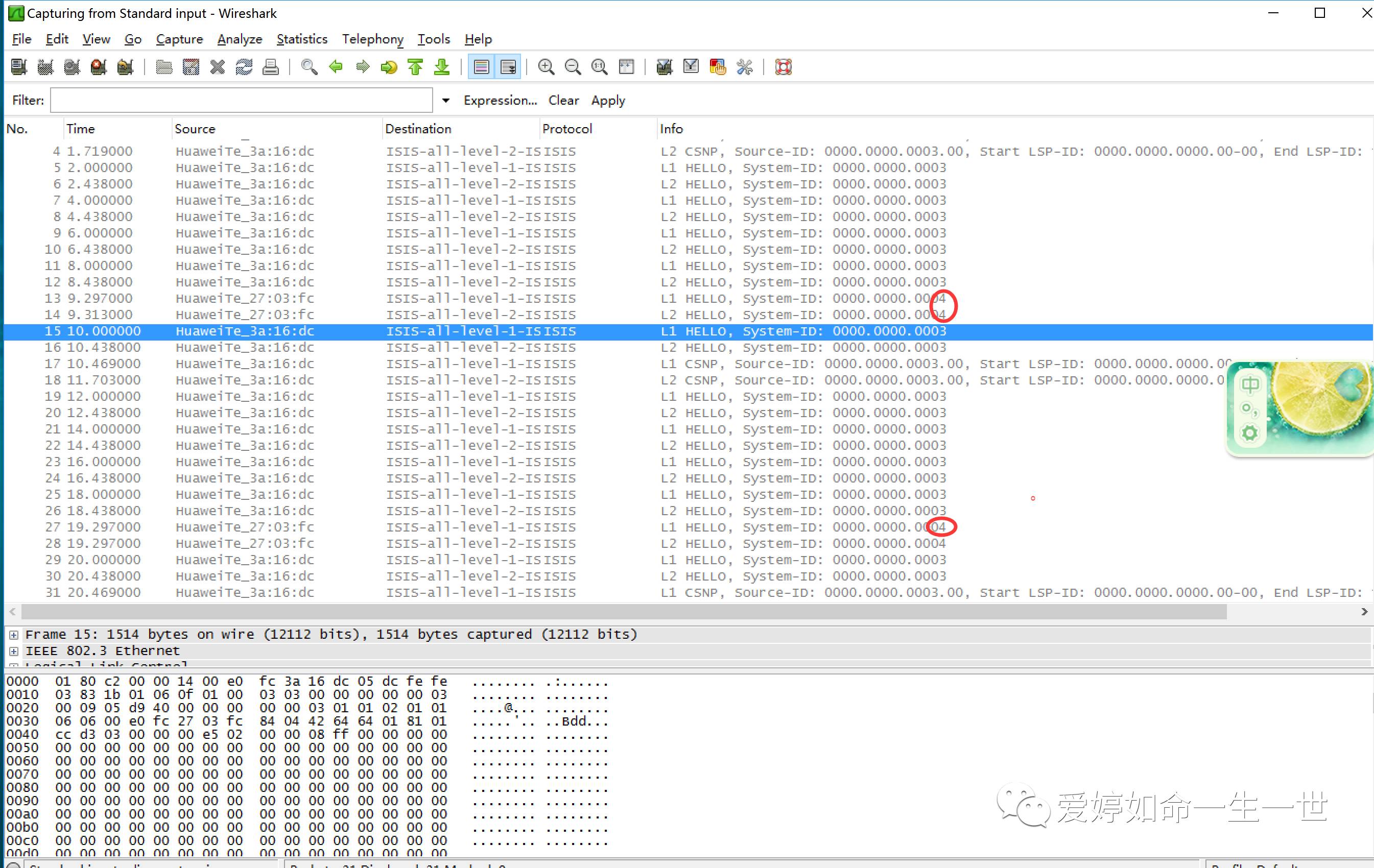Open the Analyze menu
Screen dimensions: 1374x868
click(x=240, y=39)
